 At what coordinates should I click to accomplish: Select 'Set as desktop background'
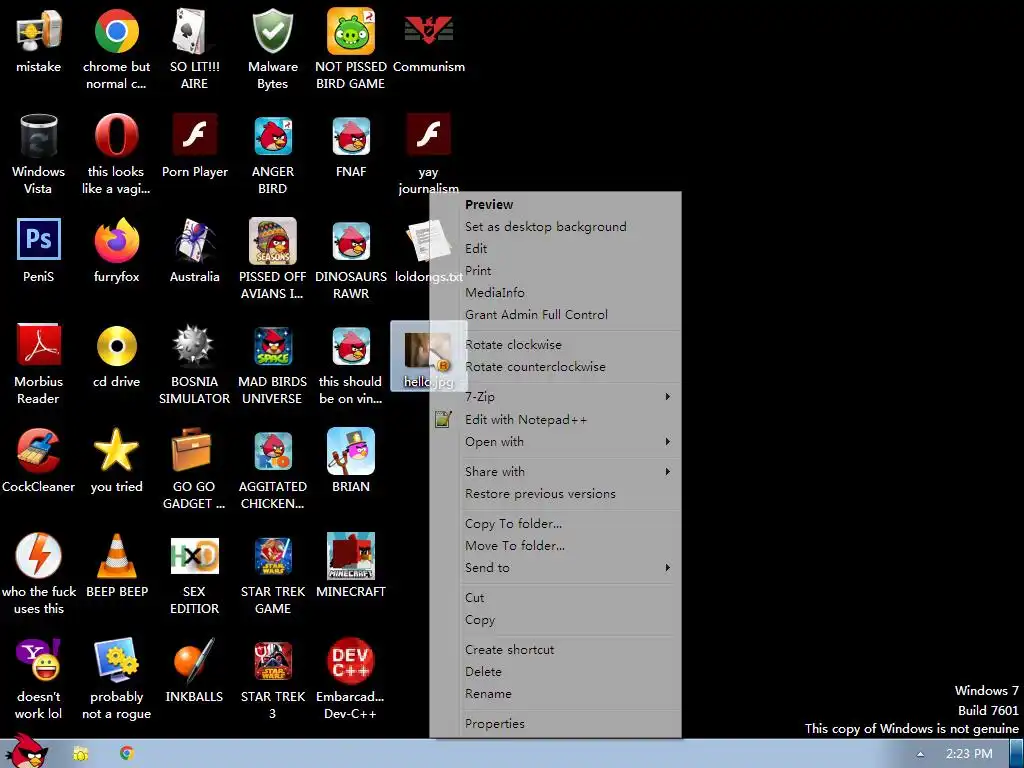click(555, 227)
